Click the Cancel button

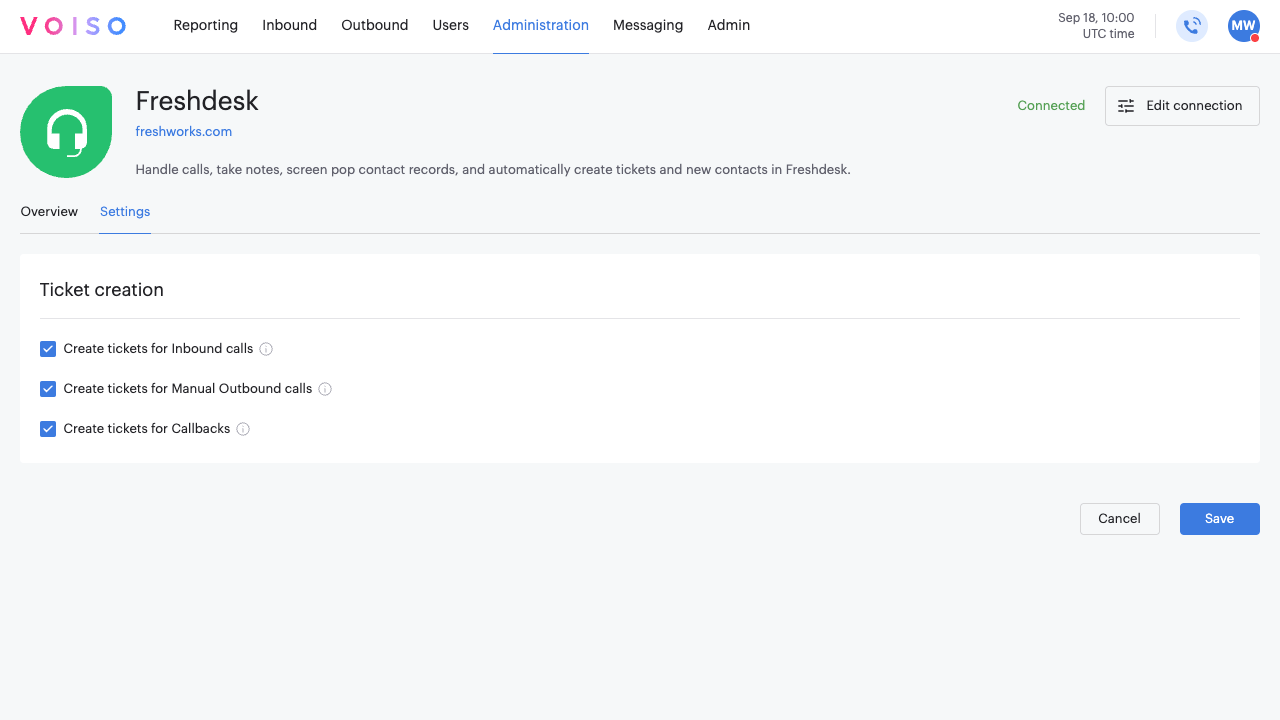pos(1120,519)
